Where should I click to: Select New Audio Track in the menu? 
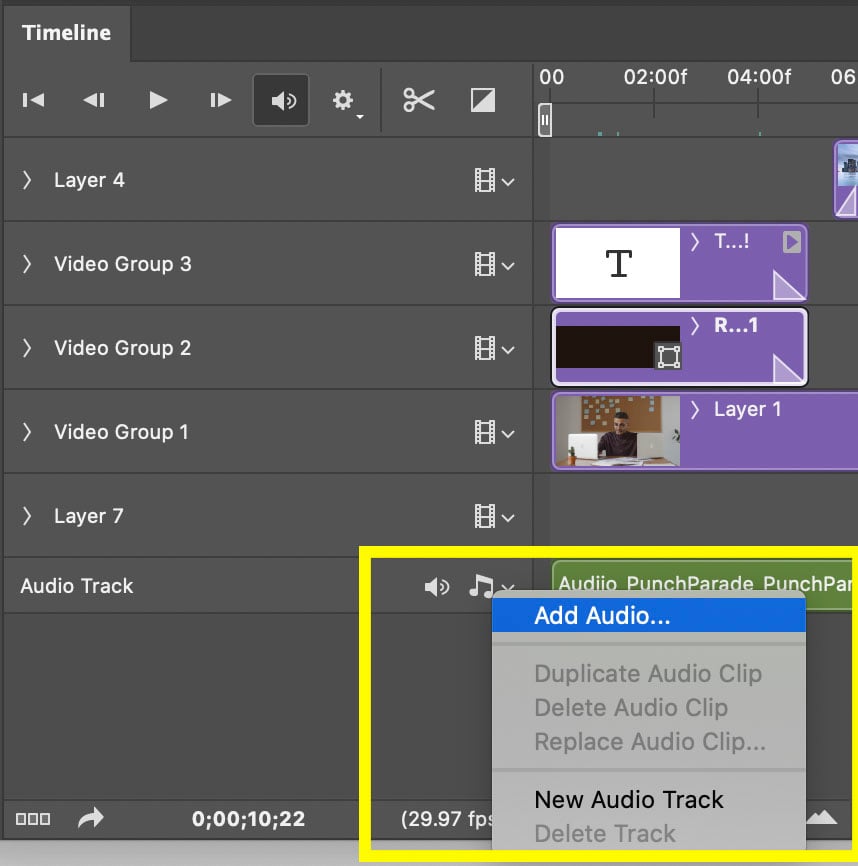click(x=628, y=799)
